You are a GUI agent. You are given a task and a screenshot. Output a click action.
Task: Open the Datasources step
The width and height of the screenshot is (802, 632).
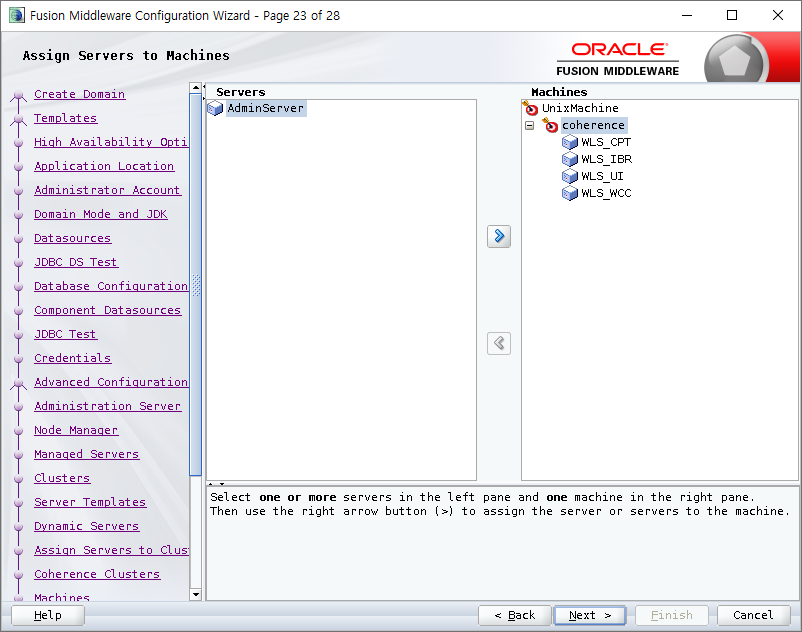coord(73,238)
